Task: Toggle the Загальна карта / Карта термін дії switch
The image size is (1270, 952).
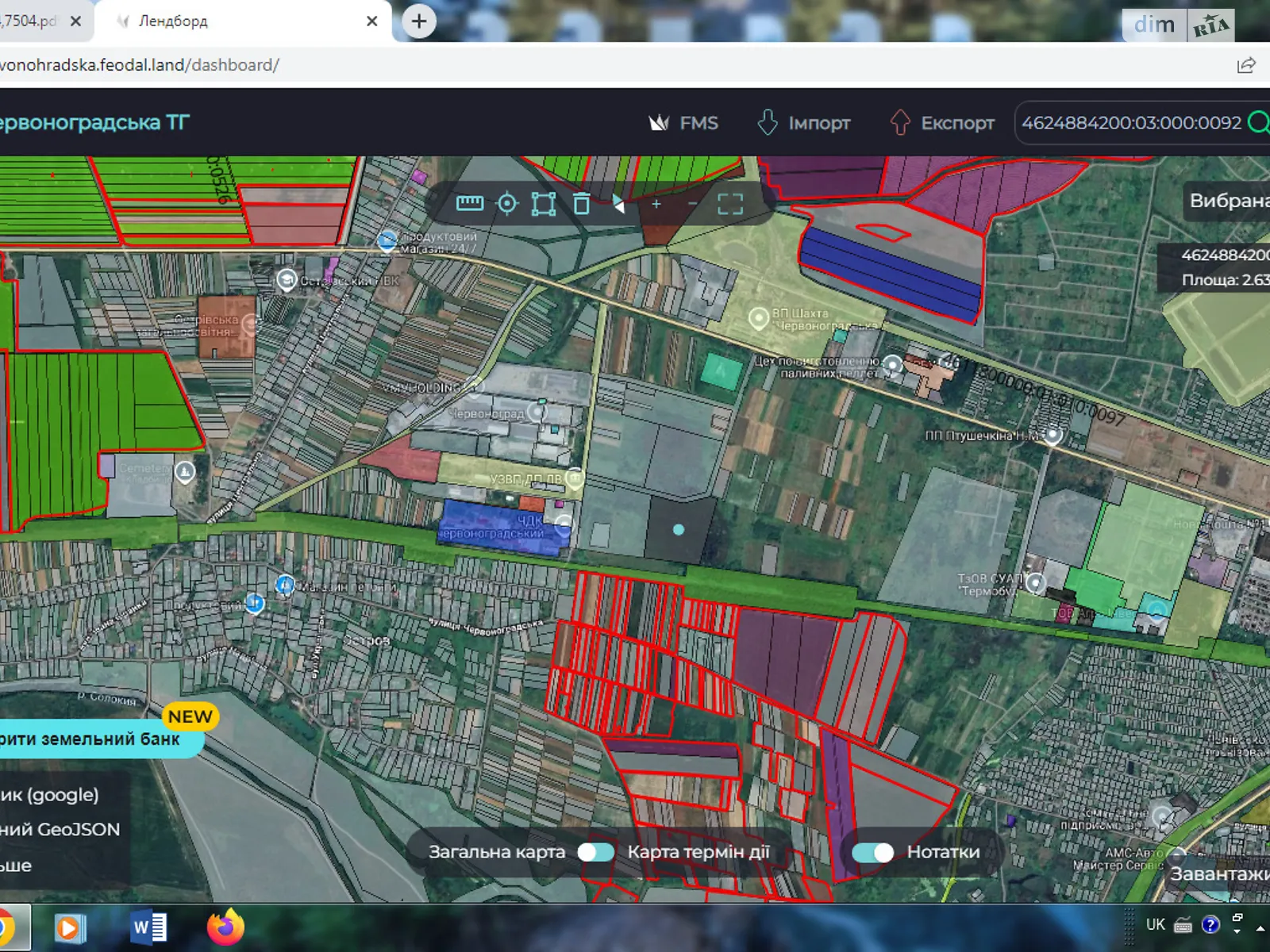Action: tap(595, 852)
